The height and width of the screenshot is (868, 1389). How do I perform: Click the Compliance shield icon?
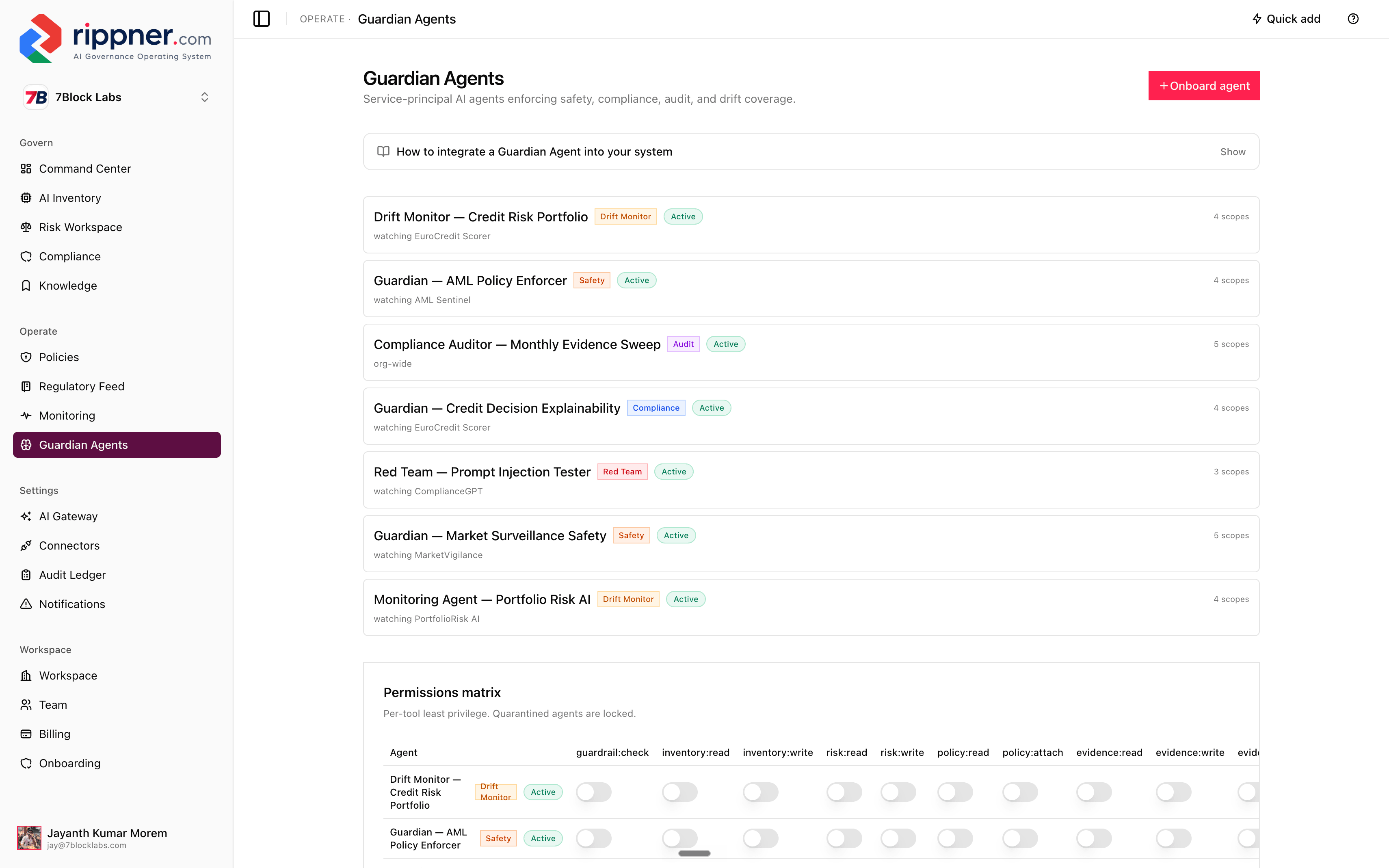26,257
